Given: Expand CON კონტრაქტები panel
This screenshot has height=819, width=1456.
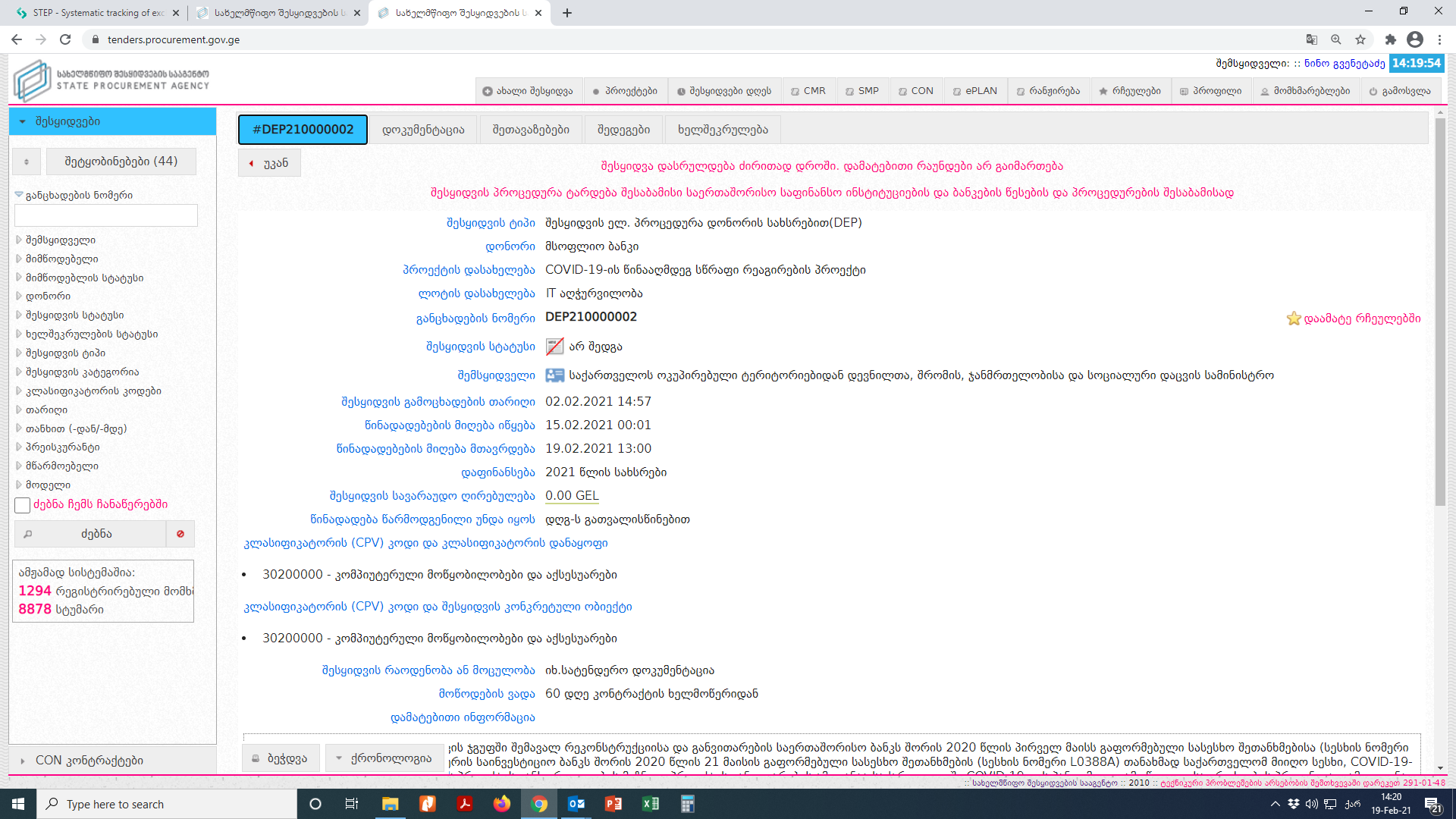Looking at the screenshot, I should (89, 761).
